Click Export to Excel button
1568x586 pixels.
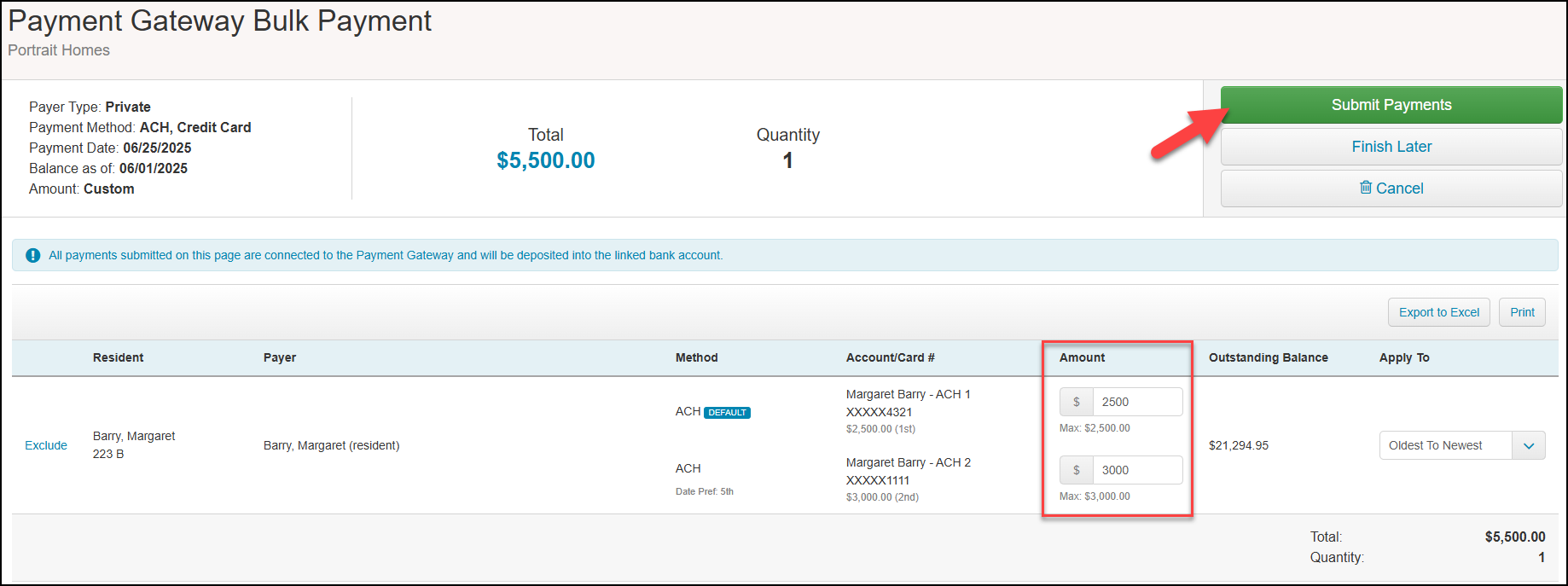click(1439, 312)
